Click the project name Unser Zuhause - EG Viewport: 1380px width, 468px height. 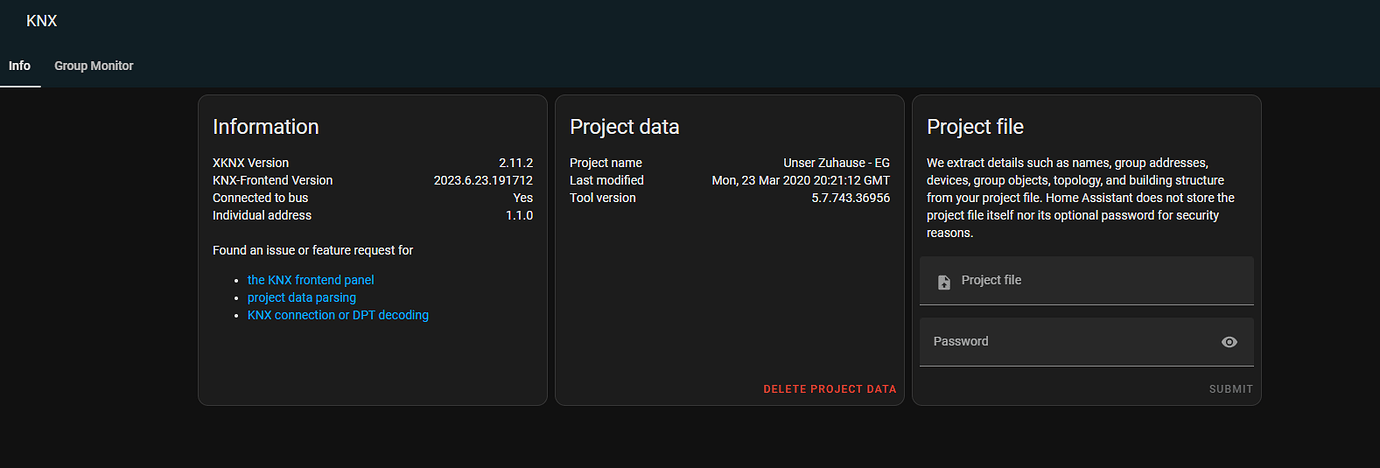pos(836,163)
